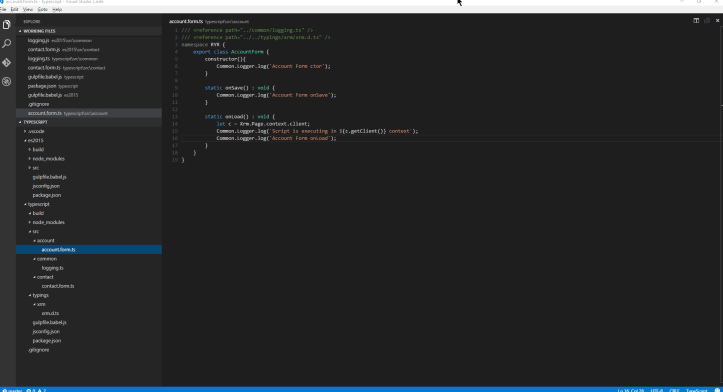The height and width of the screenshot is (392, 723).
Task: Click the icon between split and close editor
Action: 707,21
